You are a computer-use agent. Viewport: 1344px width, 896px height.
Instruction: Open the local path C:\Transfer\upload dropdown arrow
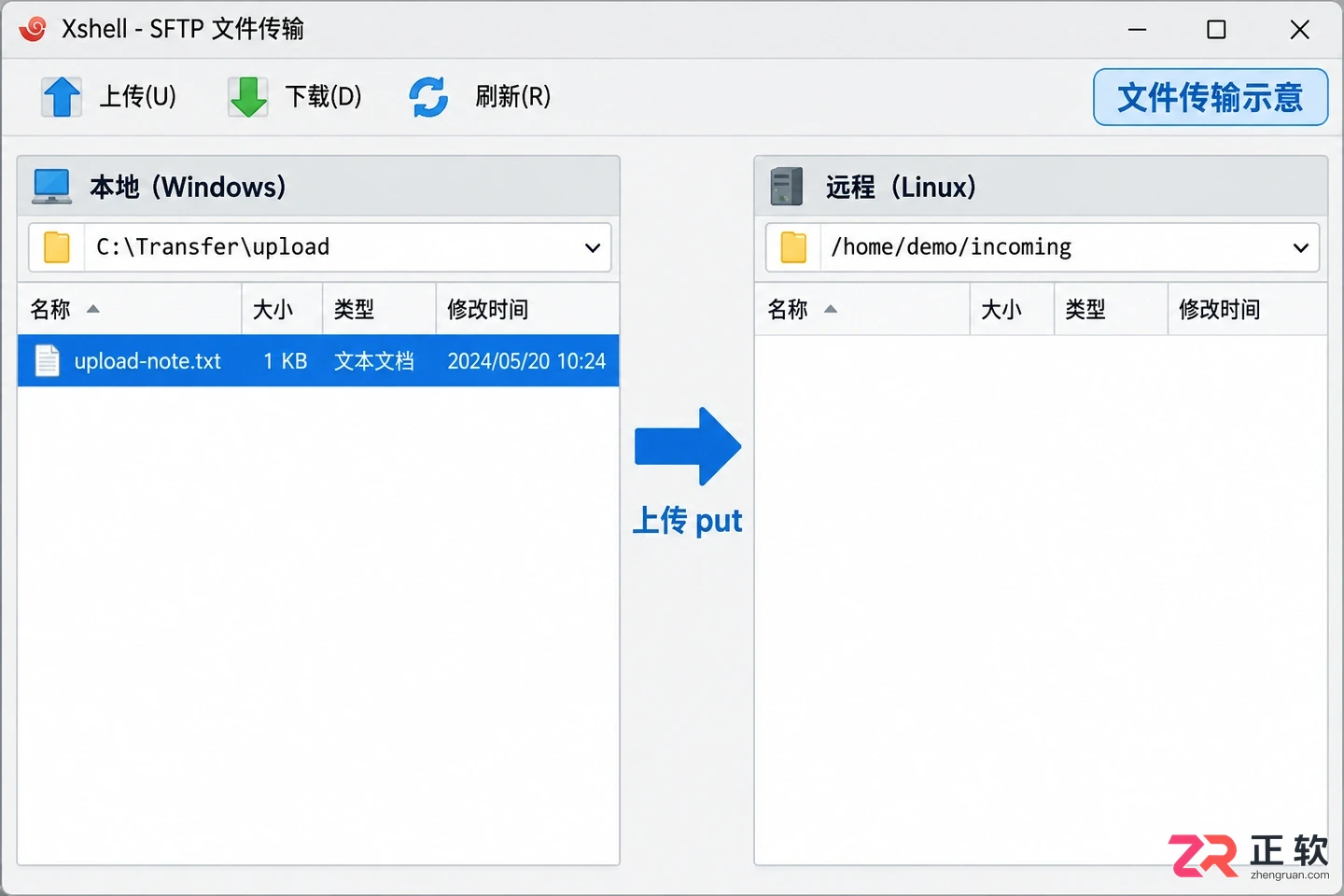[x=592, y=248]
